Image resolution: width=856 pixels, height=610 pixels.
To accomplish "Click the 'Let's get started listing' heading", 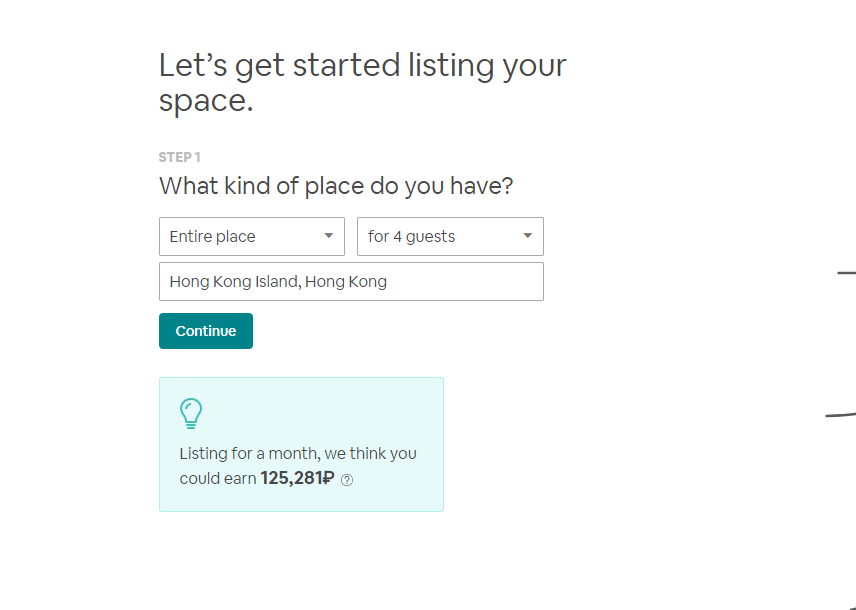I will (x=362, y=66).
